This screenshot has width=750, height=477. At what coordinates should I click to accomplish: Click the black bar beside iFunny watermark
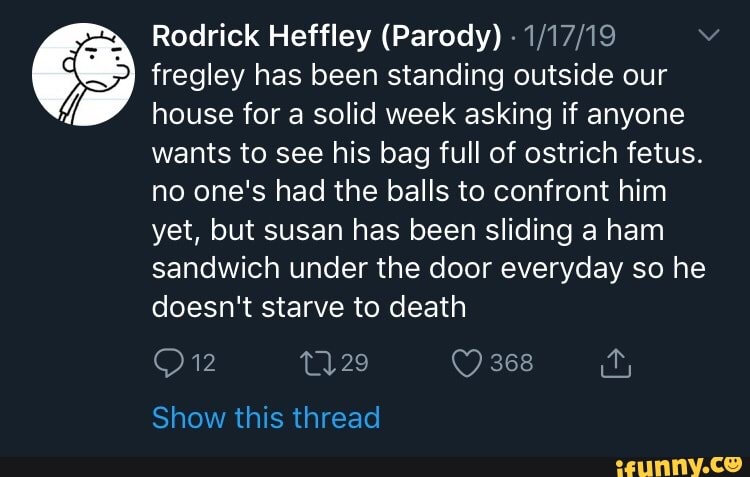click(x=300, y=466)
